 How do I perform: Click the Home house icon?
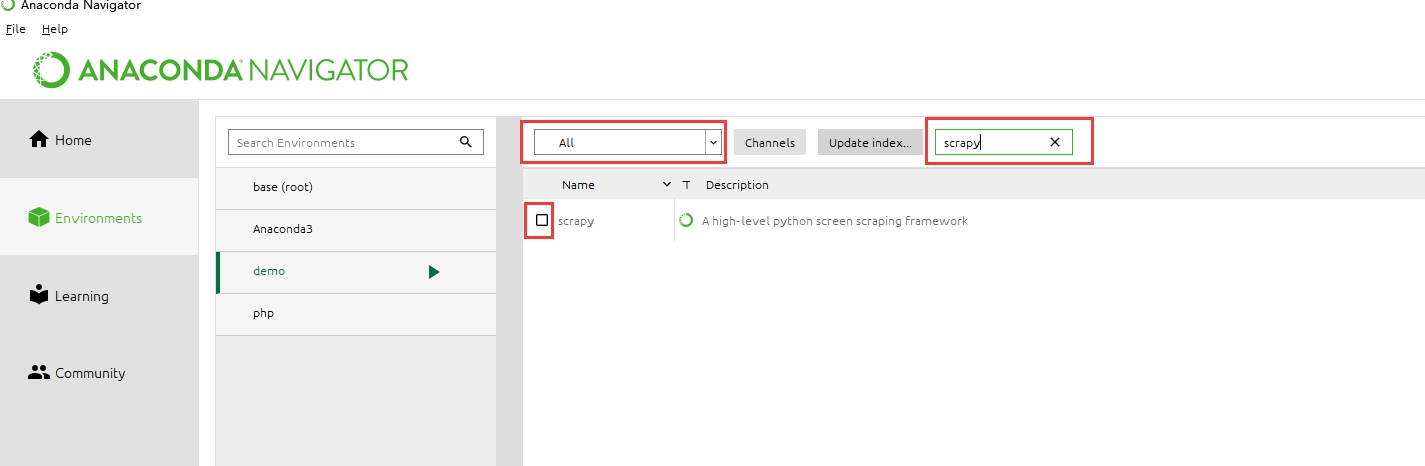39,140
